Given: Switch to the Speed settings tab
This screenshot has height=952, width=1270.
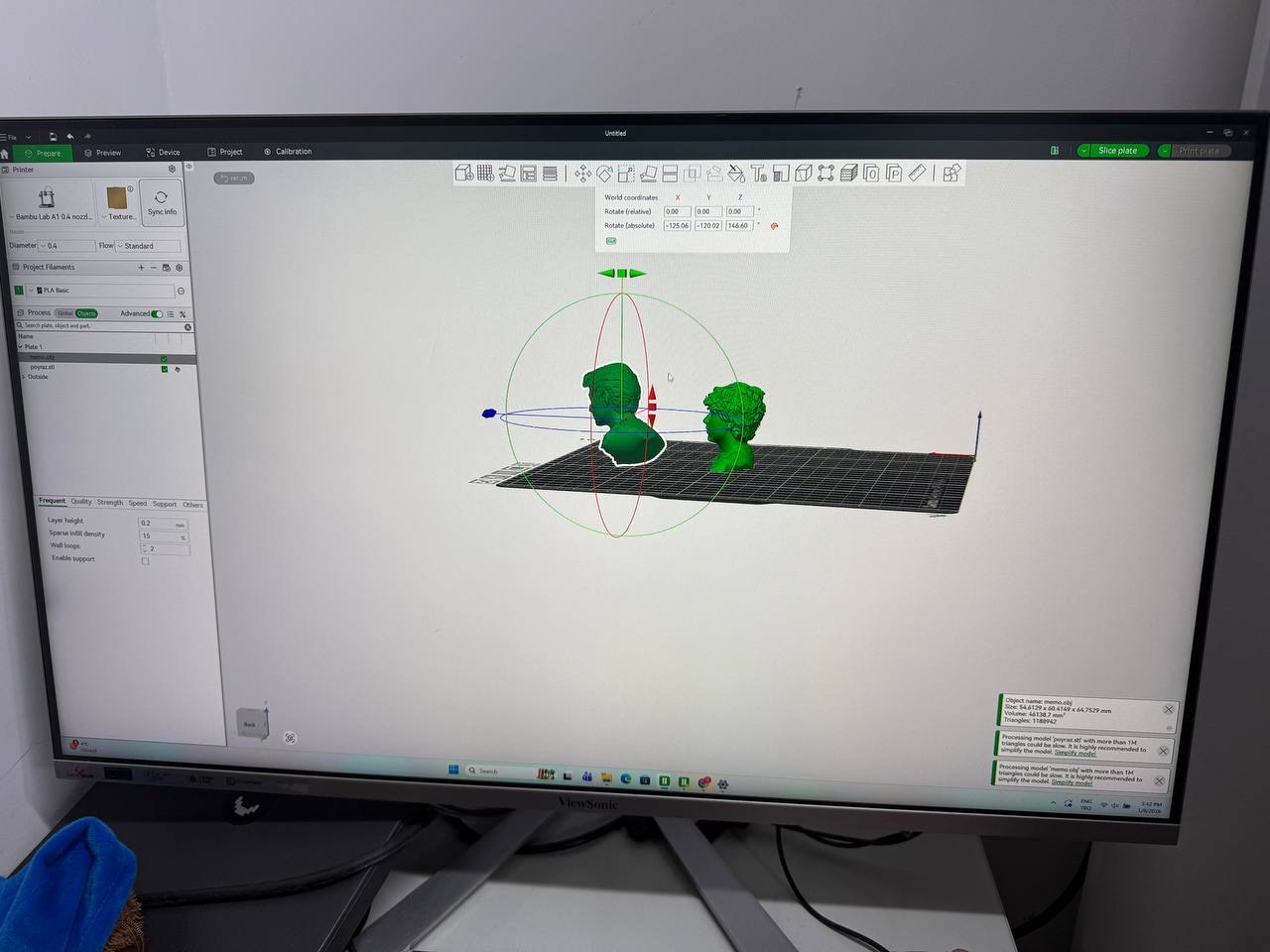Looking at the screenshot, I should [138, 504].
